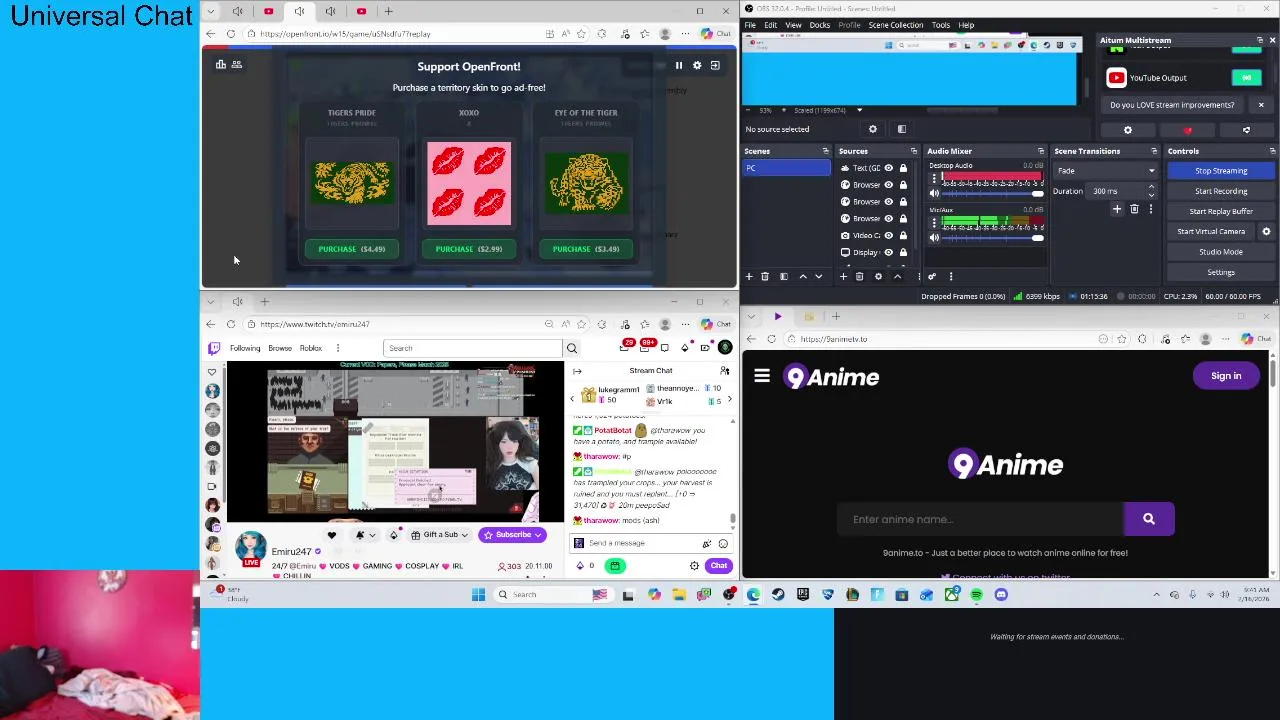
Task: Purchase the XOXO skin
Action: point(469,249)
